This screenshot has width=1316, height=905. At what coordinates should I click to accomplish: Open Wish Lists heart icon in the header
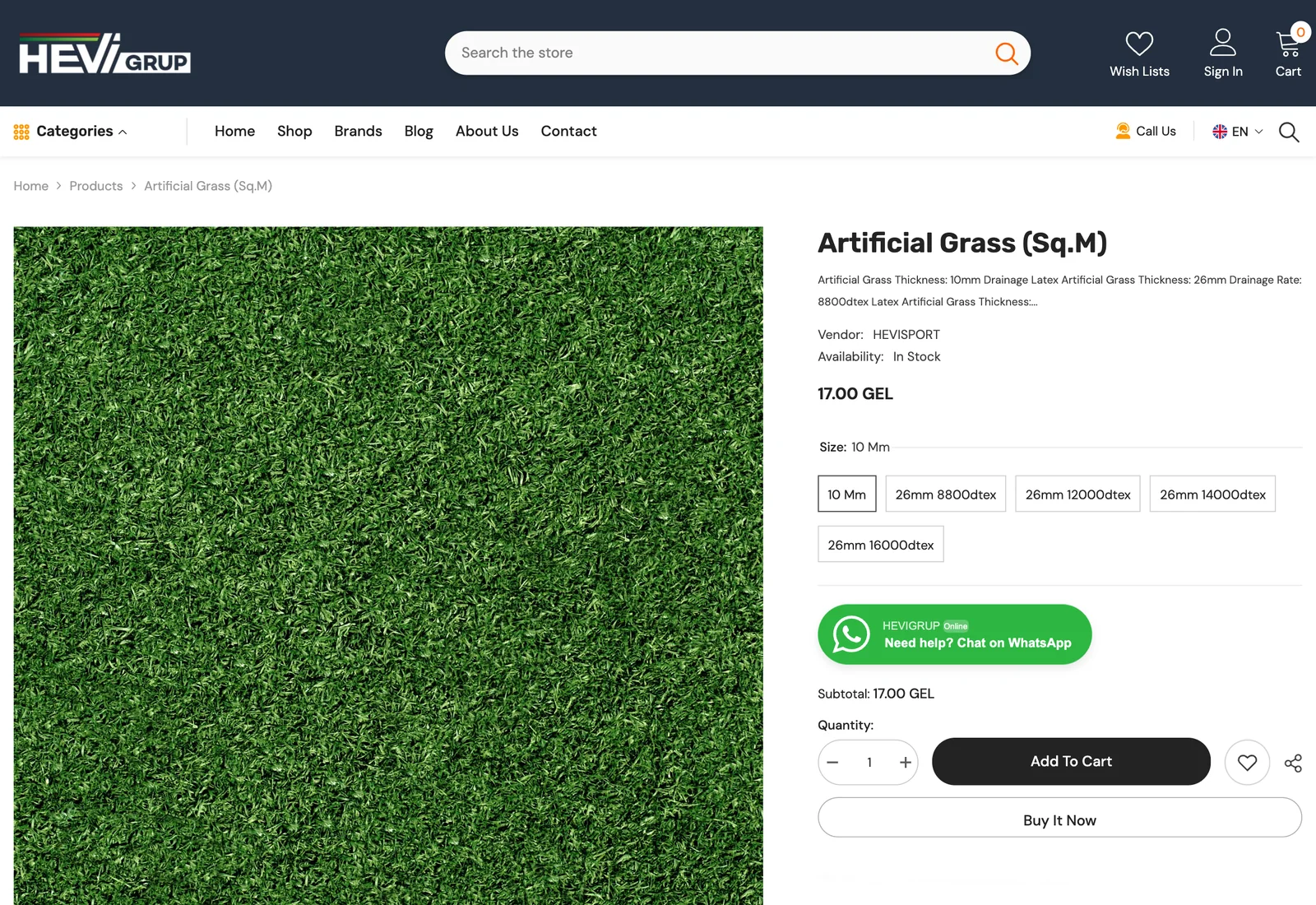tap(1139, 43)
